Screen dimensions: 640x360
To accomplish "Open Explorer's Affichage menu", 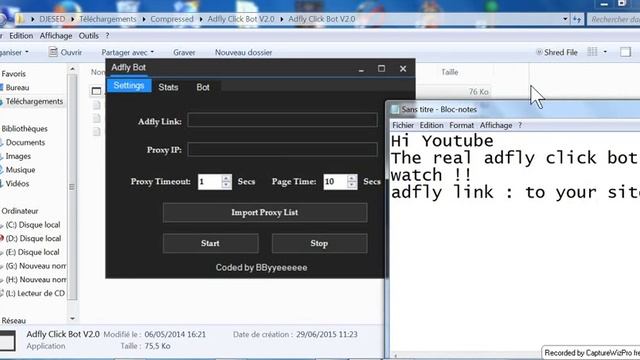I will pos(56,36).
